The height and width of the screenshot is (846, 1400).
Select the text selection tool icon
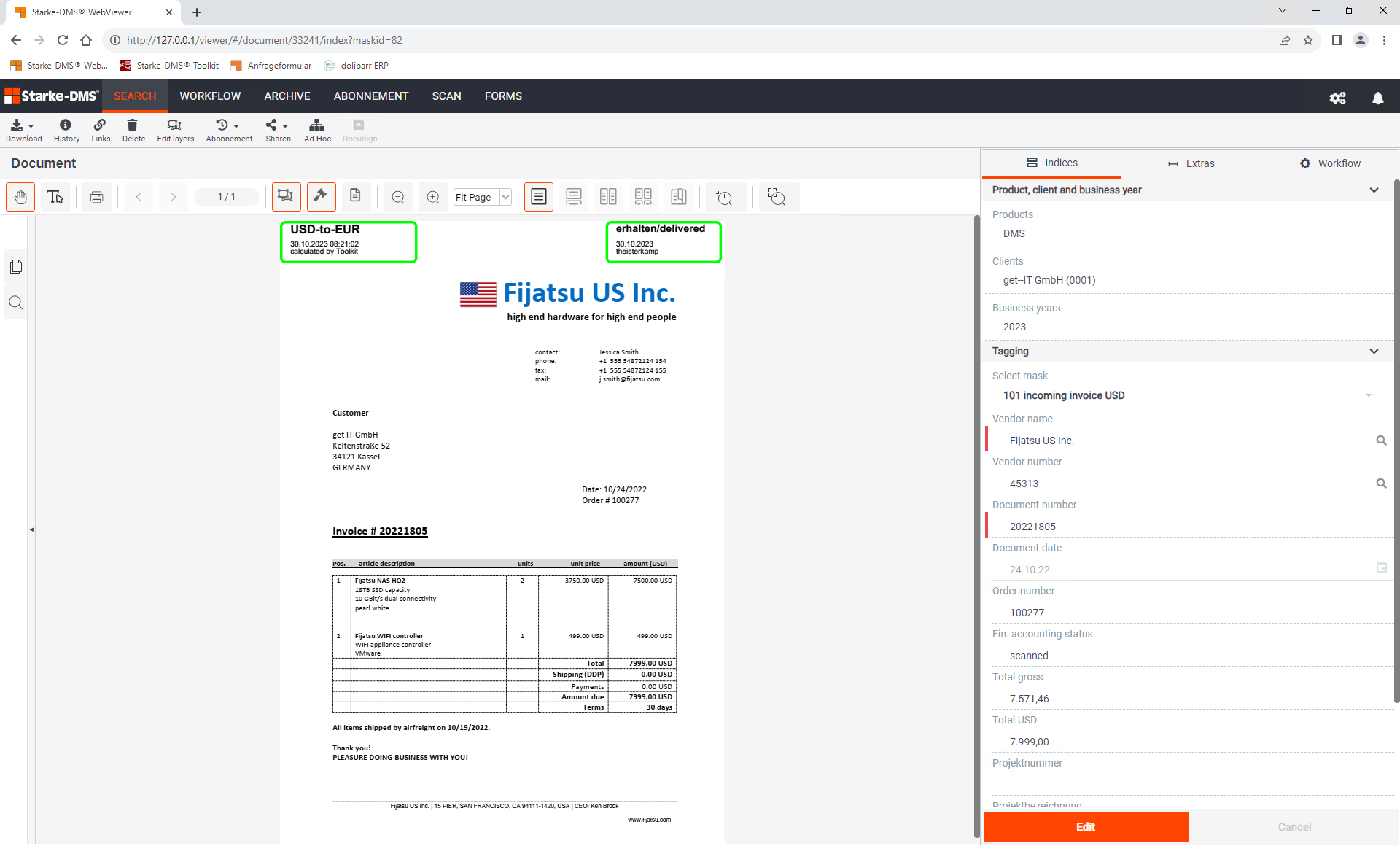coord(55,197)
